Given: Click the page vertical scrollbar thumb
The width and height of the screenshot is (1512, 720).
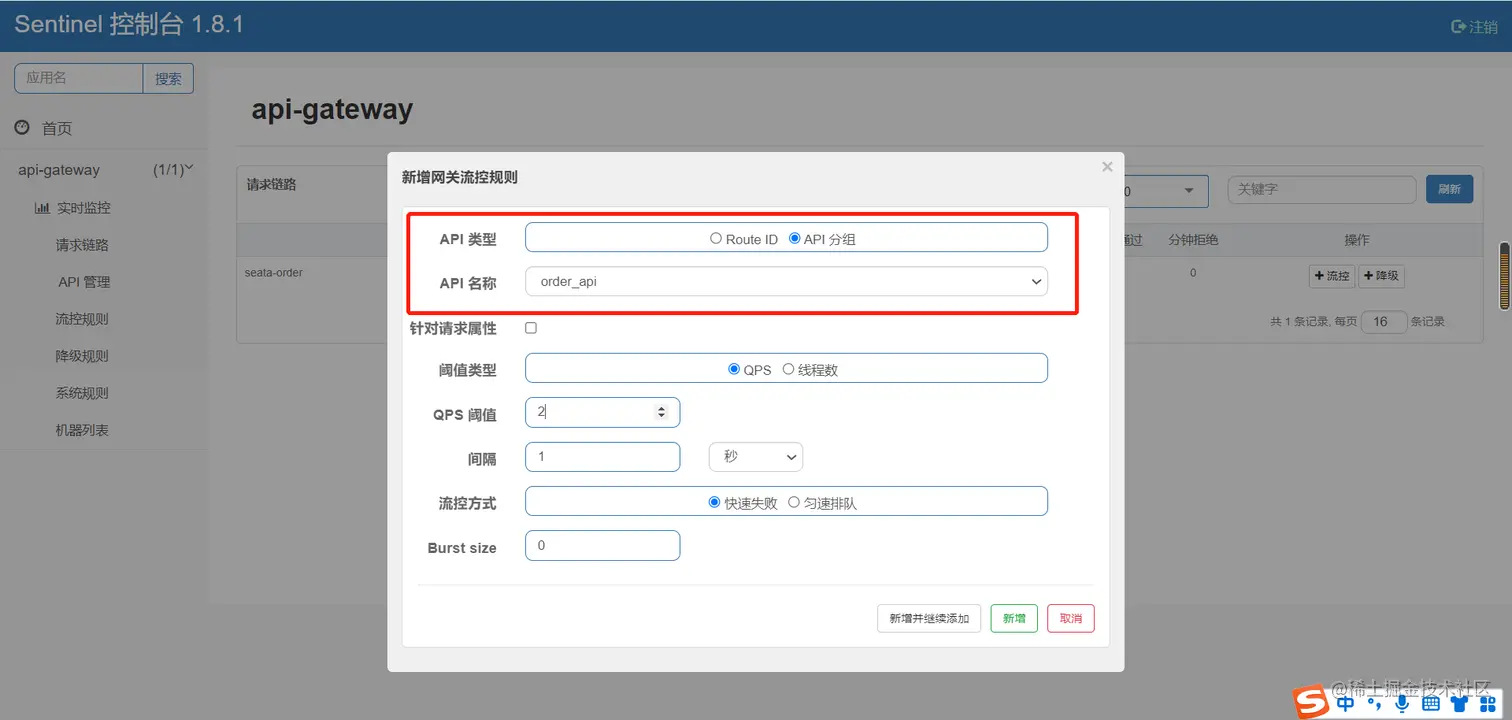Looking at the screenshot, I should pos(1505,276).
